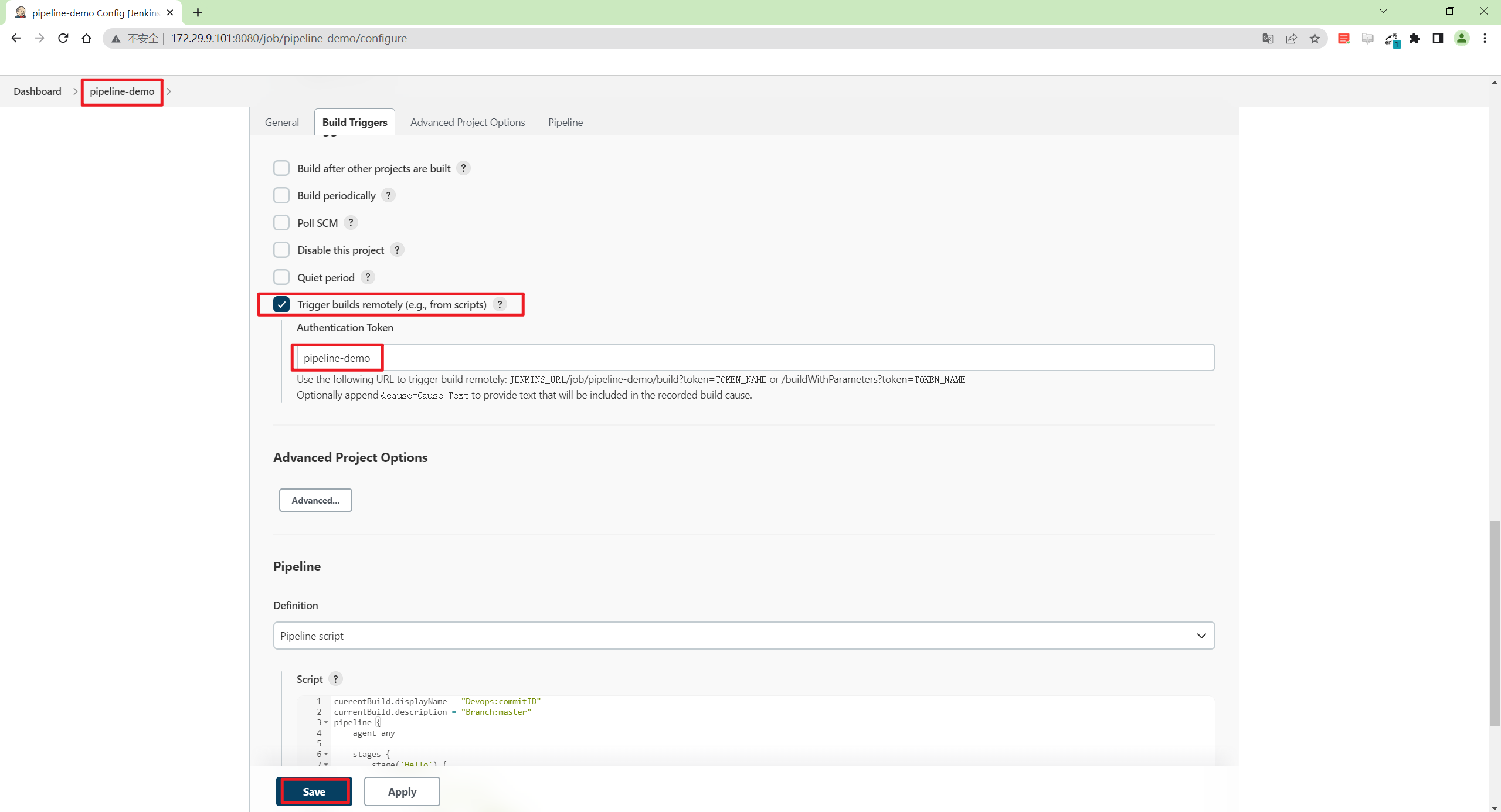Bookmark this page with the star icon
This screenshot has width=1501, height=812.
pyautogui.click(x=1315, y=39)
